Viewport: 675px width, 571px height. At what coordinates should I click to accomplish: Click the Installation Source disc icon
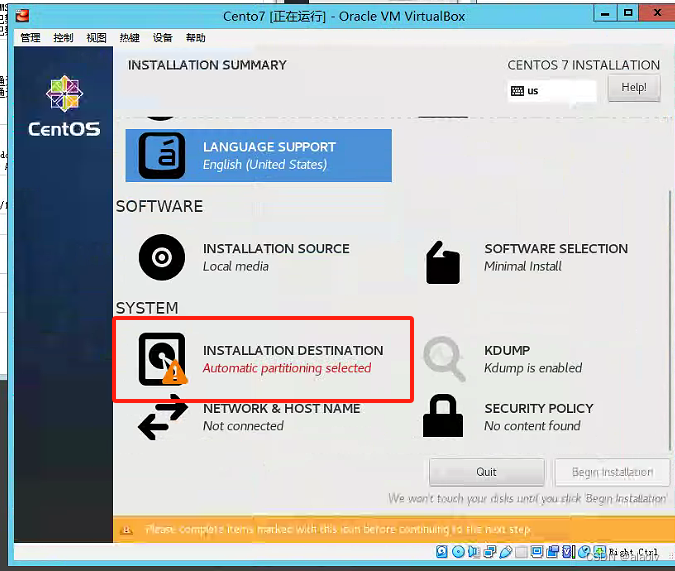coord(162,257)
